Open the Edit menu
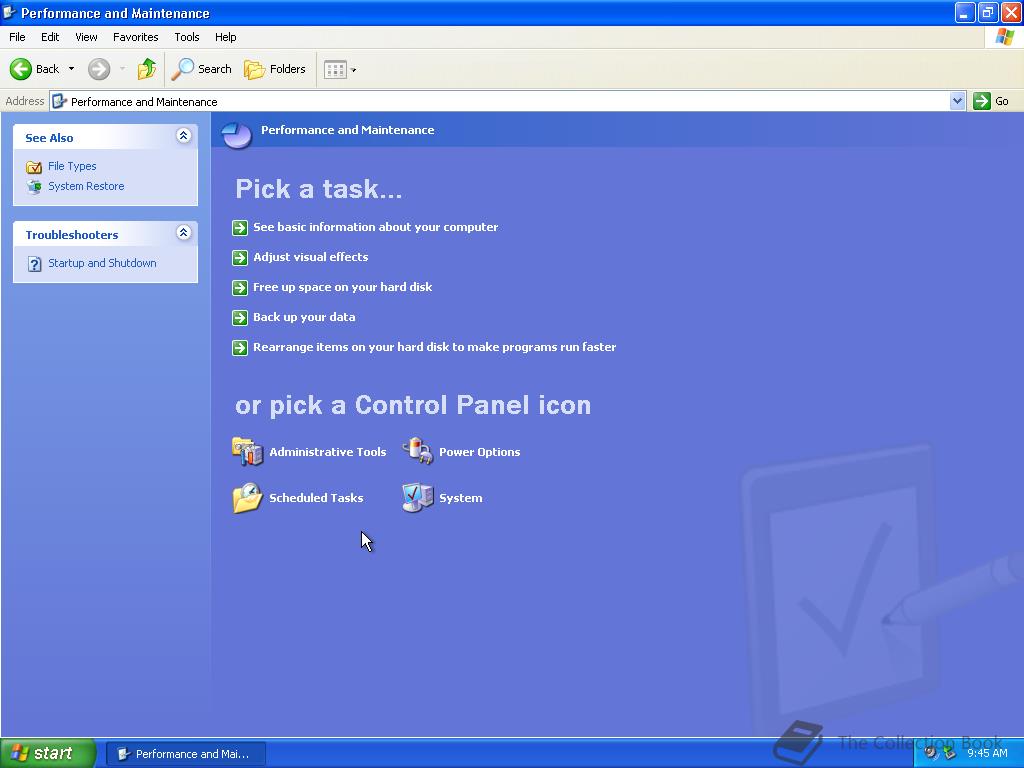Screen dimensions: 1024x768 point(50,37)
